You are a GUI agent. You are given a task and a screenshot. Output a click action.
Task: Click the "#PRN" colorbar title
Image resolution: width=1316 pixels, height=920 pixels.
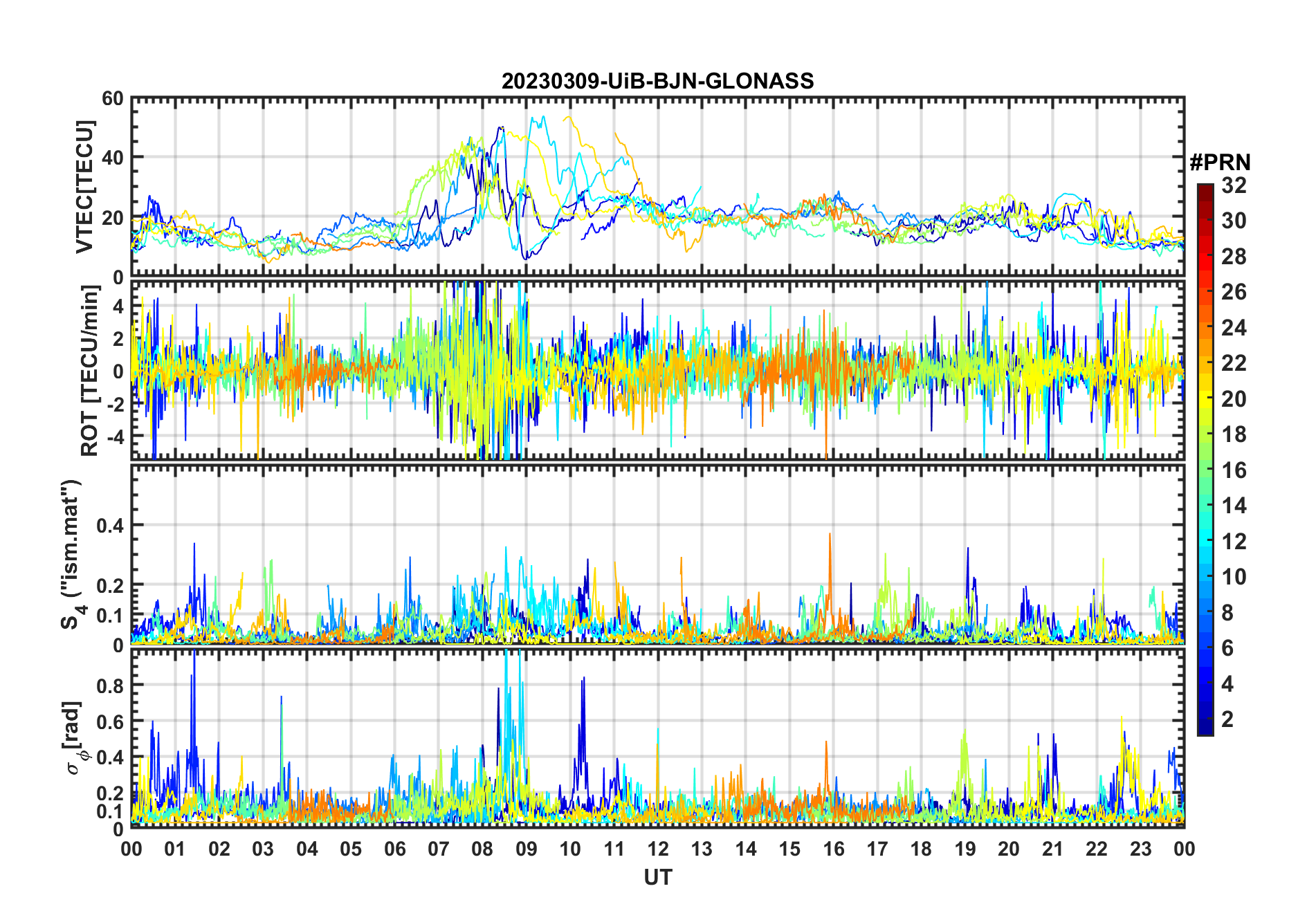[1220, 163]
